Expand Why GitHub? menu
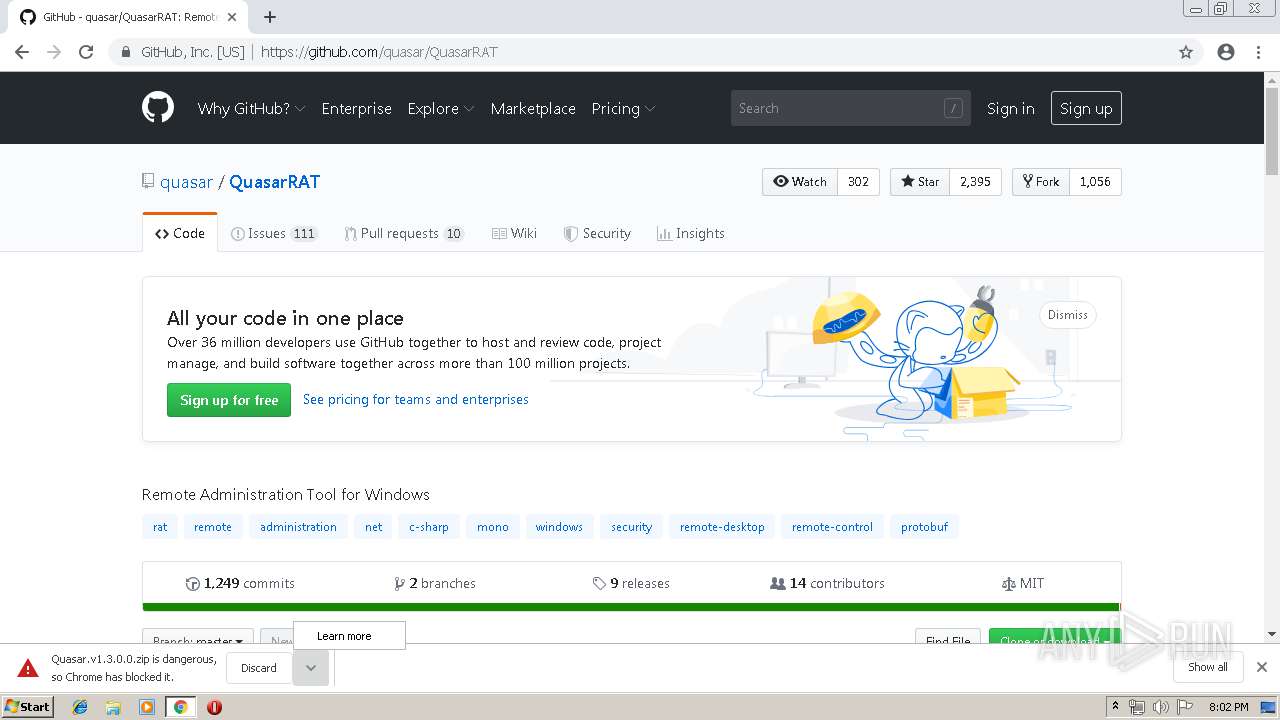The image size is (1280, 720). [251, 109]
